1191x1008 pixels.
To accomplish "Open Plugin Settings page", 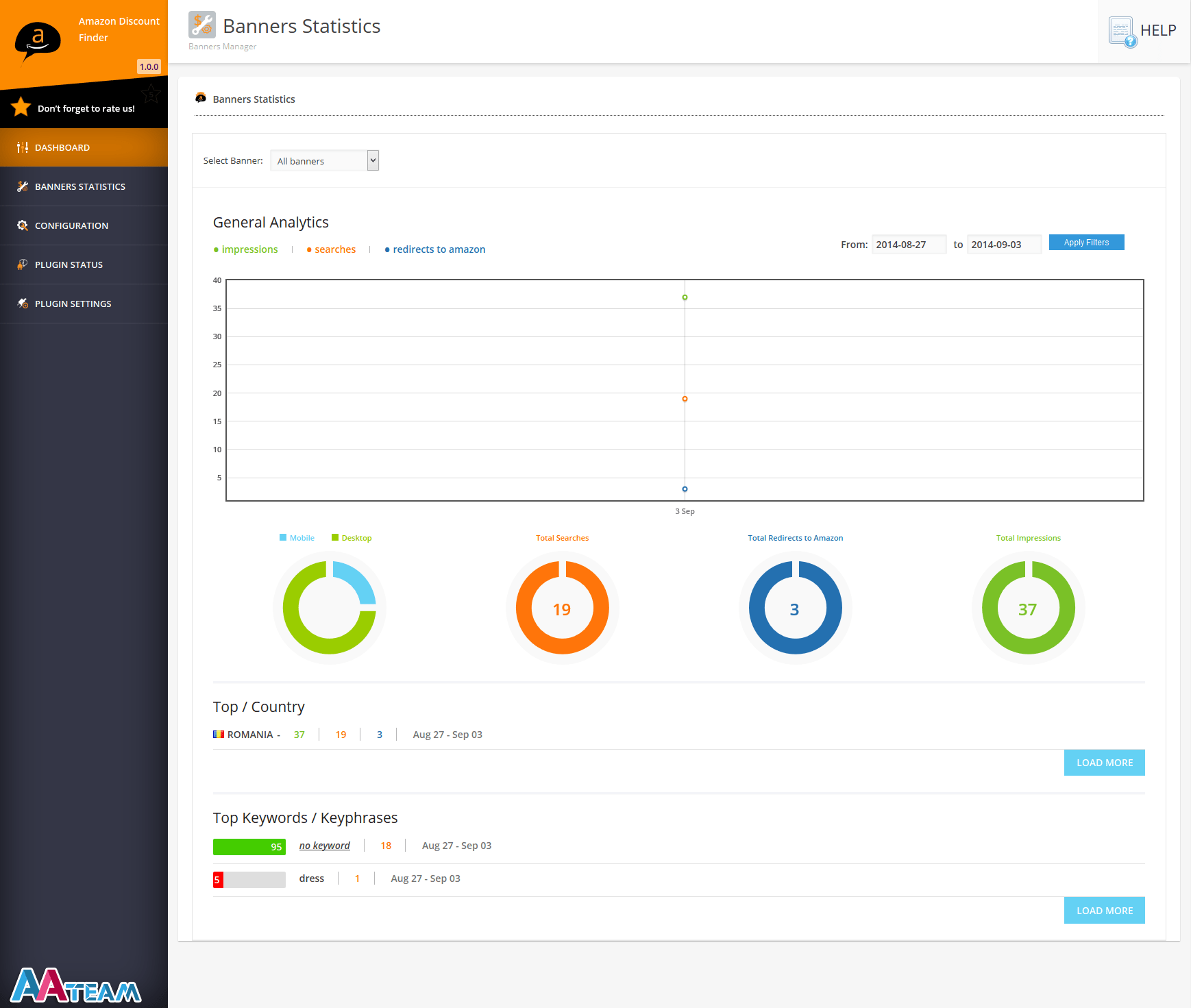I will pos(84,304).
